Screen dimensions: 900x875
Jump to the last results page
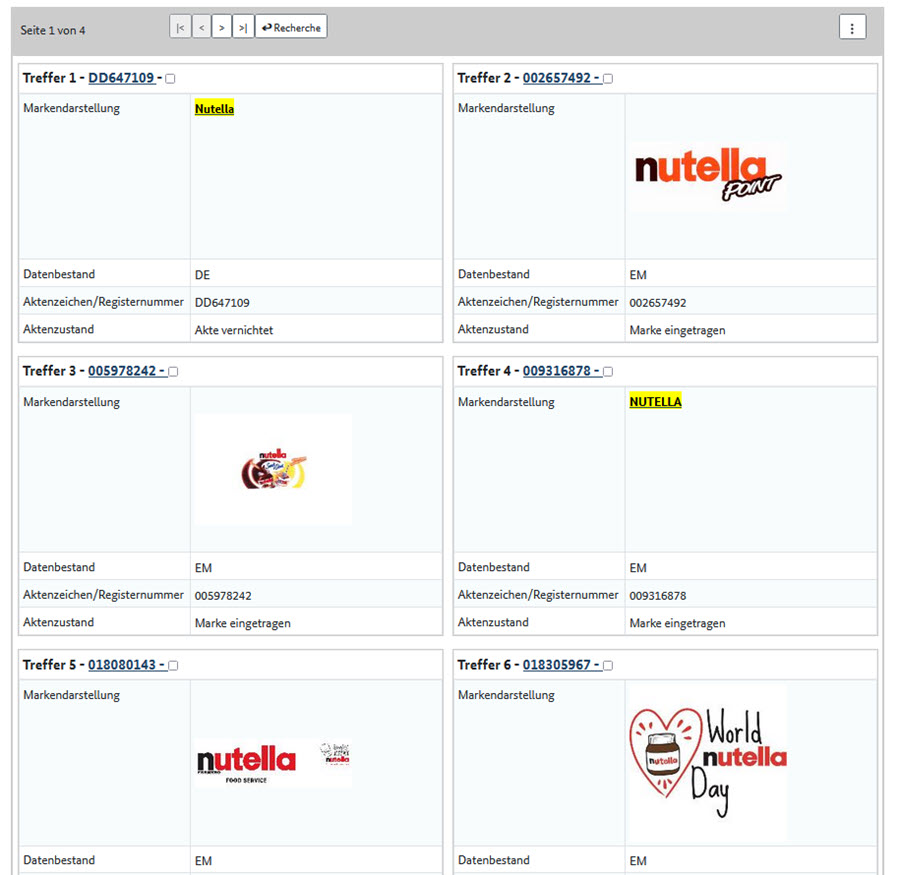point(243,28)
